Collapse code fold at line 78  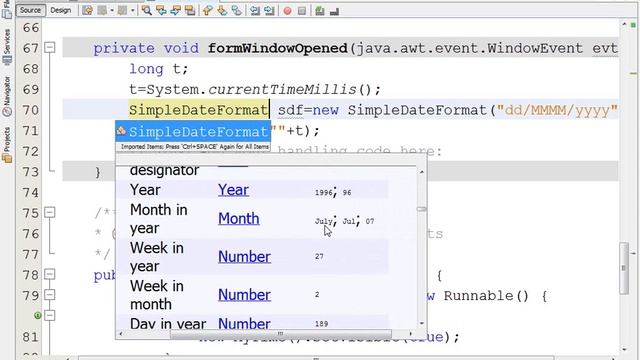[49, 274]
